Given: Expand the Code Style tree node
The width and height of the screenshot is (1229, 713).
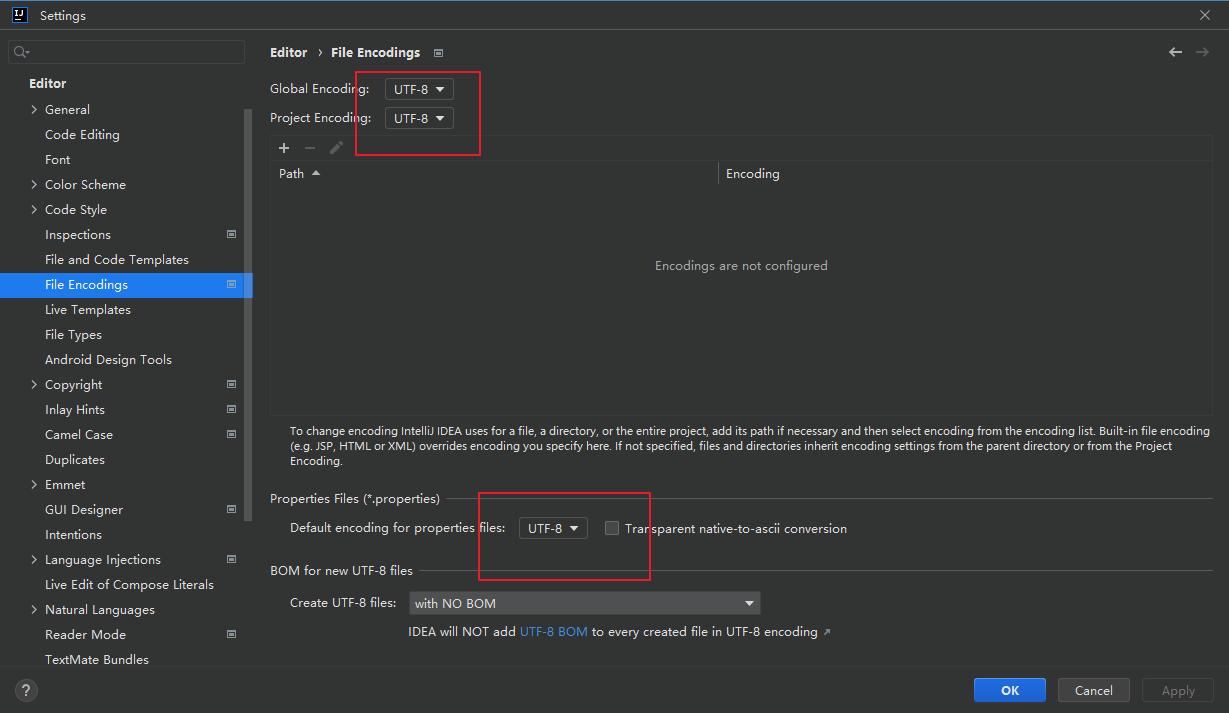Looking at the screenshot, I should coord(34,210).
